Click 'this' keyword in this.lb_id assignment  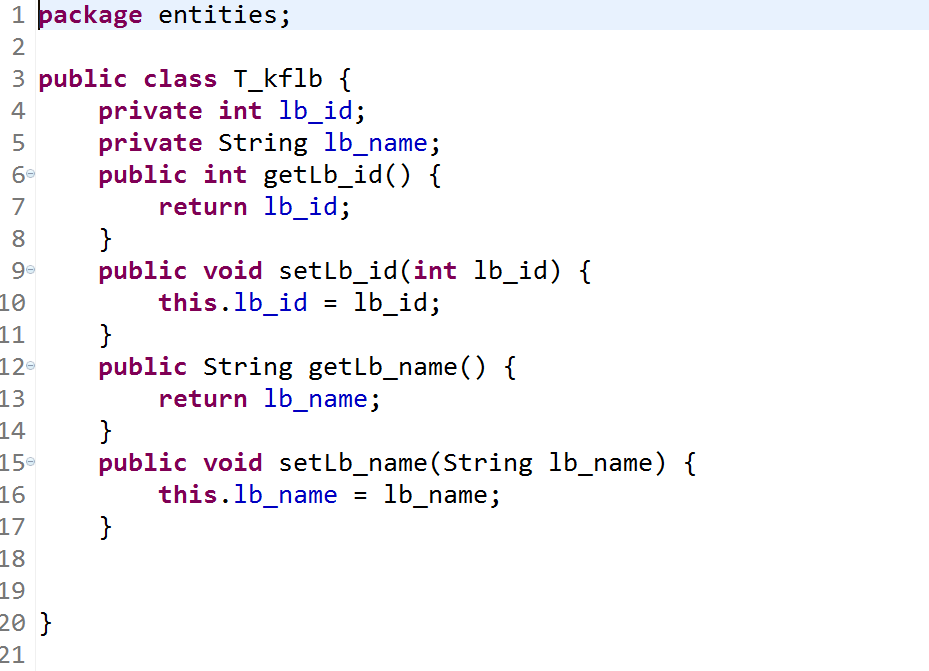[x=188, y=303]
